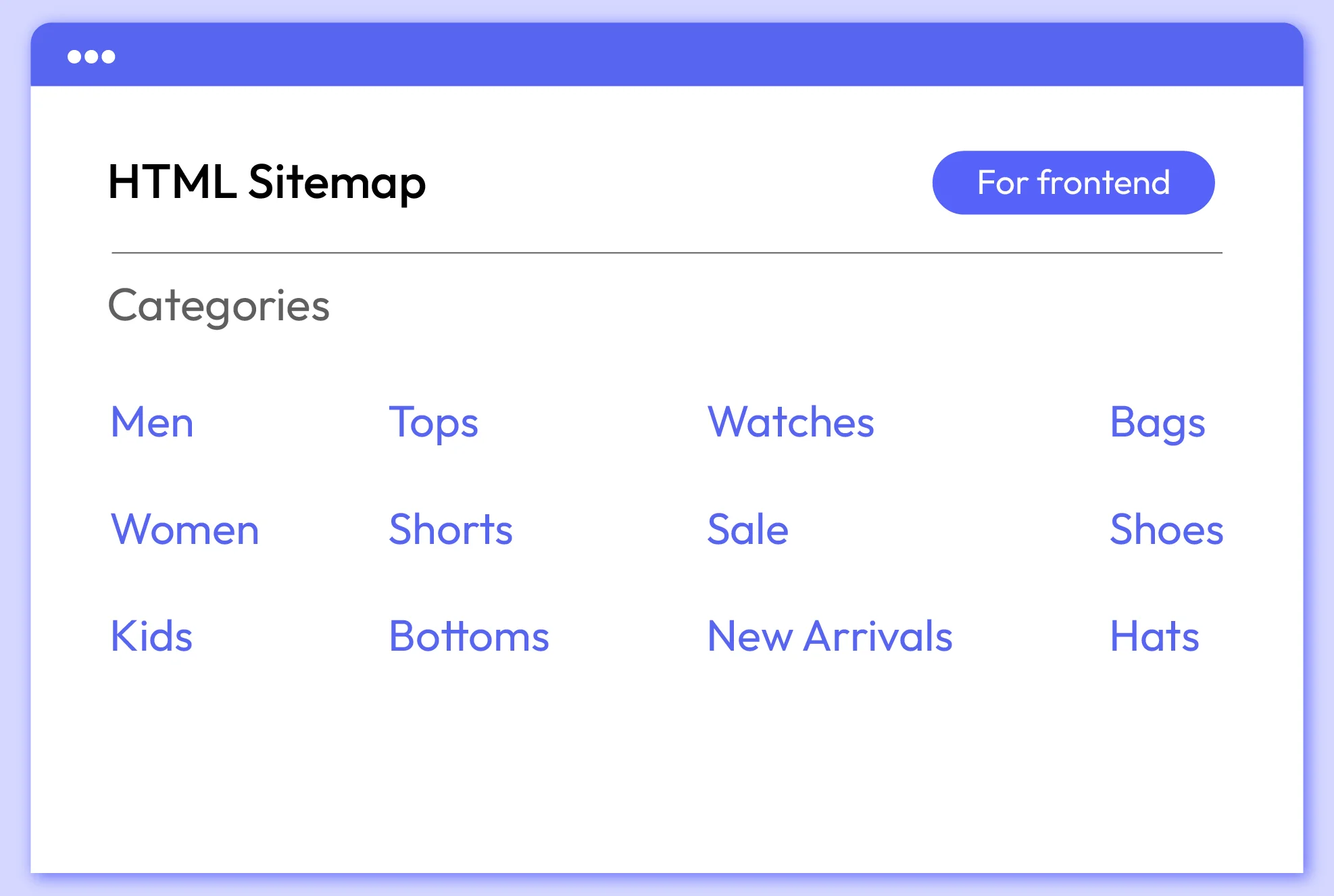The height and width of the screenshot is (896, 1334).
Task: Select the Tops category link
Action: pos(433,422)
